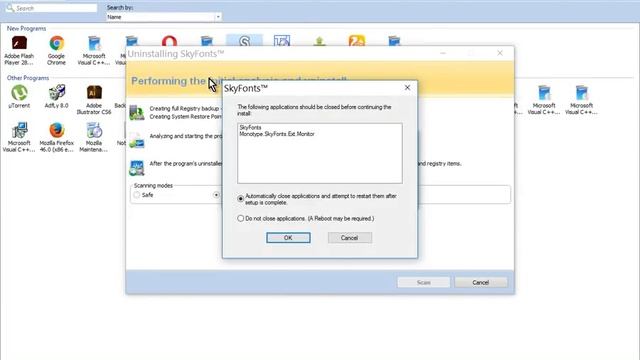Click Scan button in uninstall window
640x360 pixels.
[424, 282]
